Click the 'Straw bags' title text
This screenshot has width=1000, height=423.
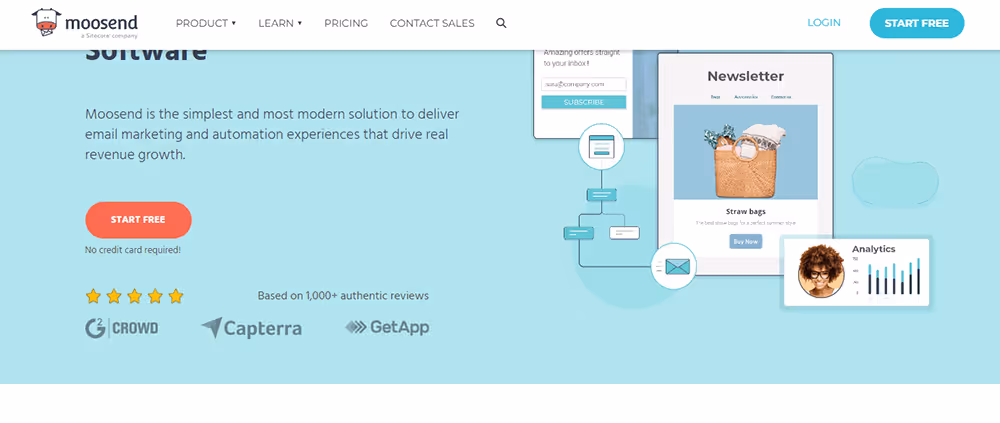[746, 211]
